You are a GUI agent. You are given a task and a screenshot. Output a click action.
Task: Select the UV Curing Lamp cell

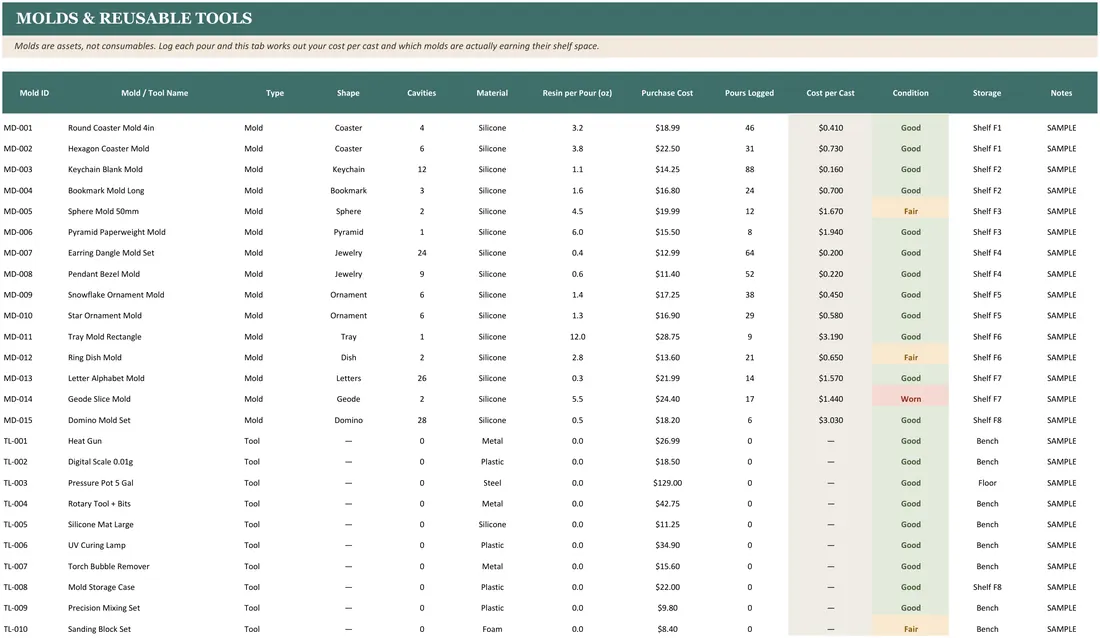[97, 545]
